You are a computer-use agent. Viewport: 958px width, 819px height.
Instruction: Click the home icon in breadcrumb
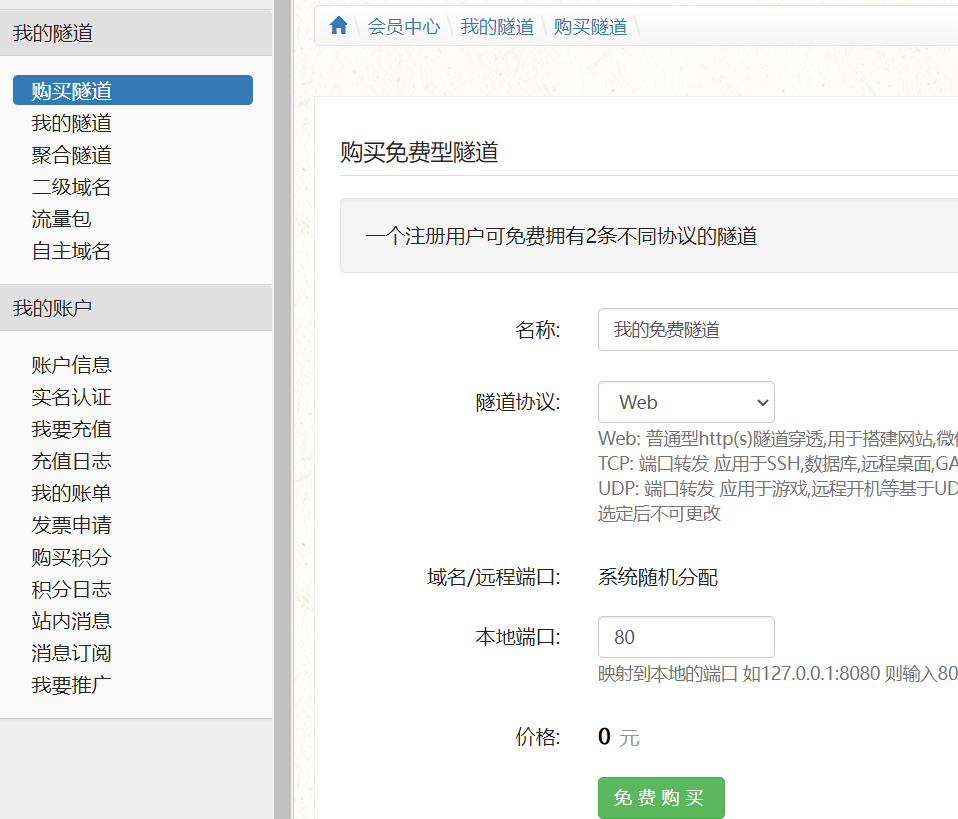(x=338, y=26)
